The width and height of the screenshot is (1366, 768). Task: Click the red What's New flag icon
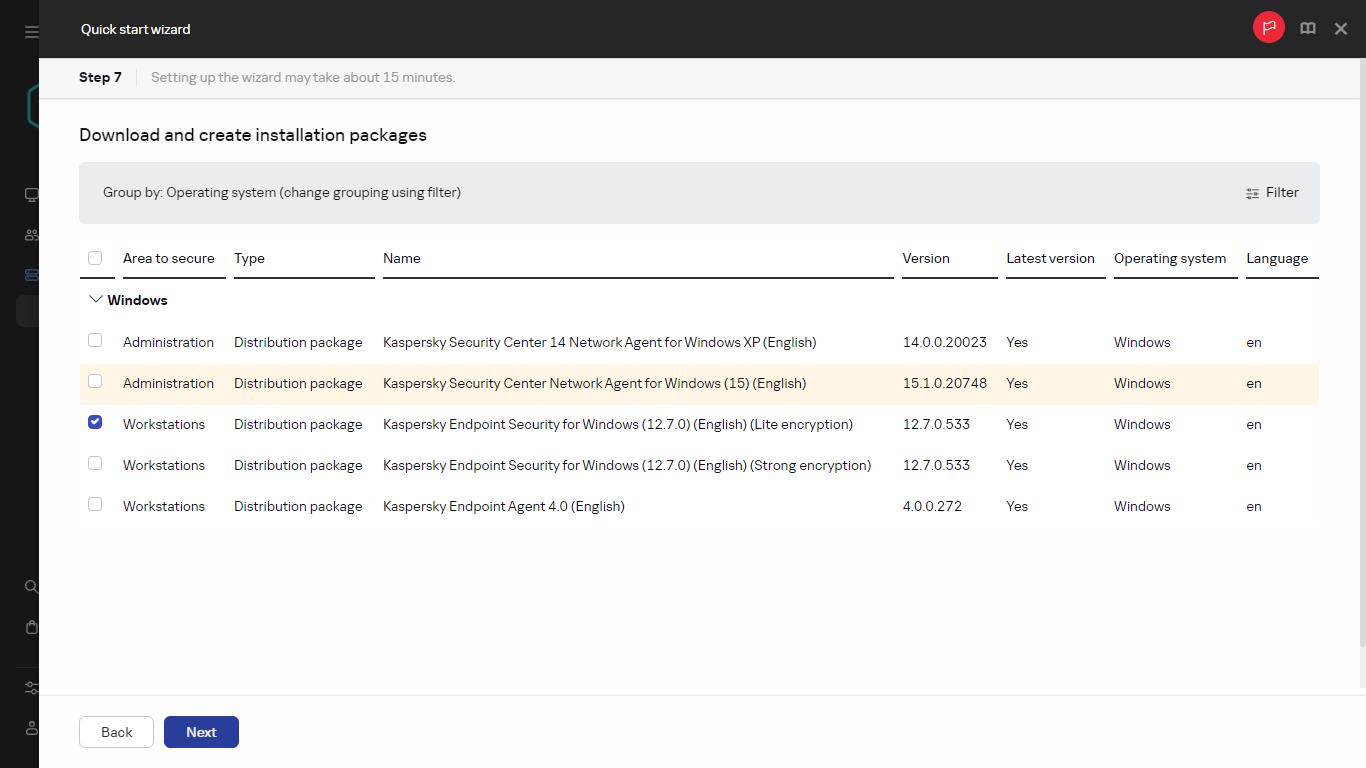pos(1268,27)
